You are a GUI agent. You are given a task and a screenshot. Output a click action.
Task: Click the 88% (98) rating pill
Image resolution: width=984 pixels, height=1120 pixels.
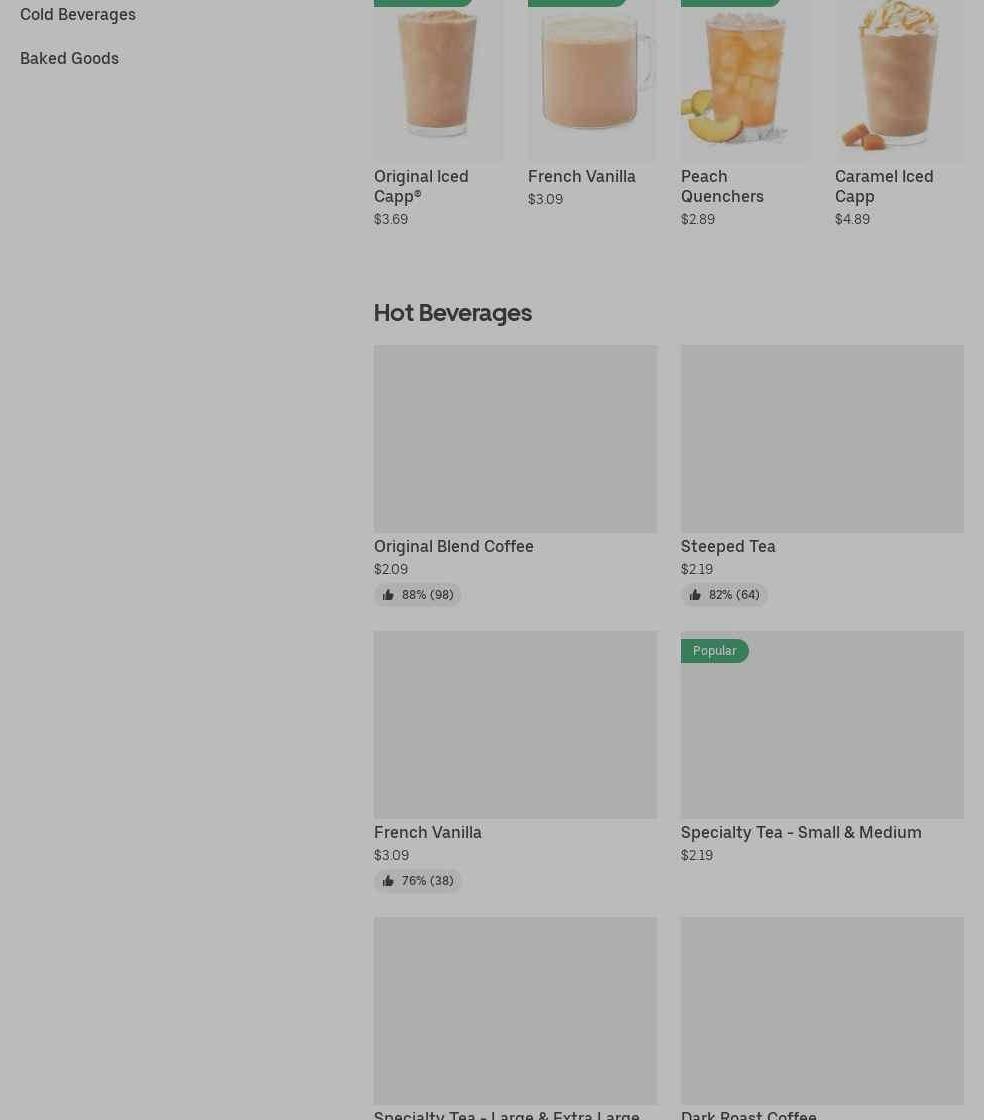coord(418,594)
